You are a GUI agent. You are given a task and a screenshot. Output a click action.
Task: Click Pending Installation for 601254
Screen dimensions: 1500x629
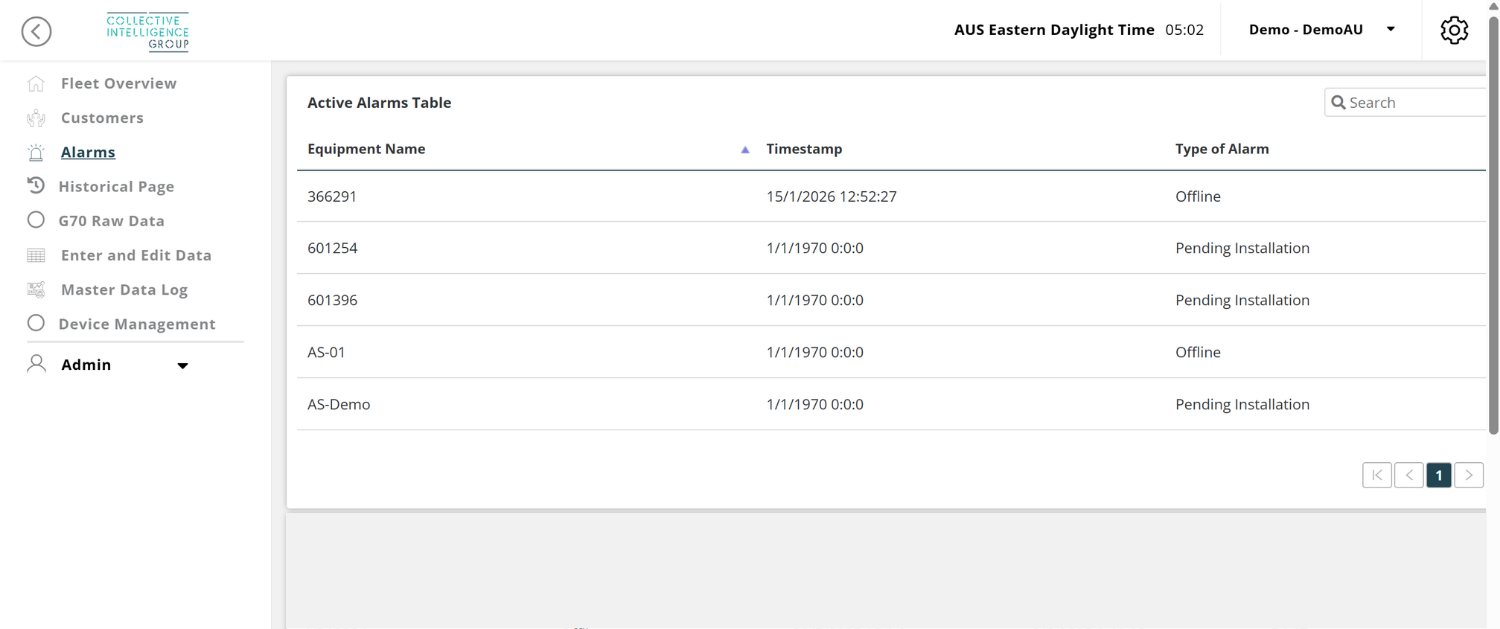click(1242, 248)
